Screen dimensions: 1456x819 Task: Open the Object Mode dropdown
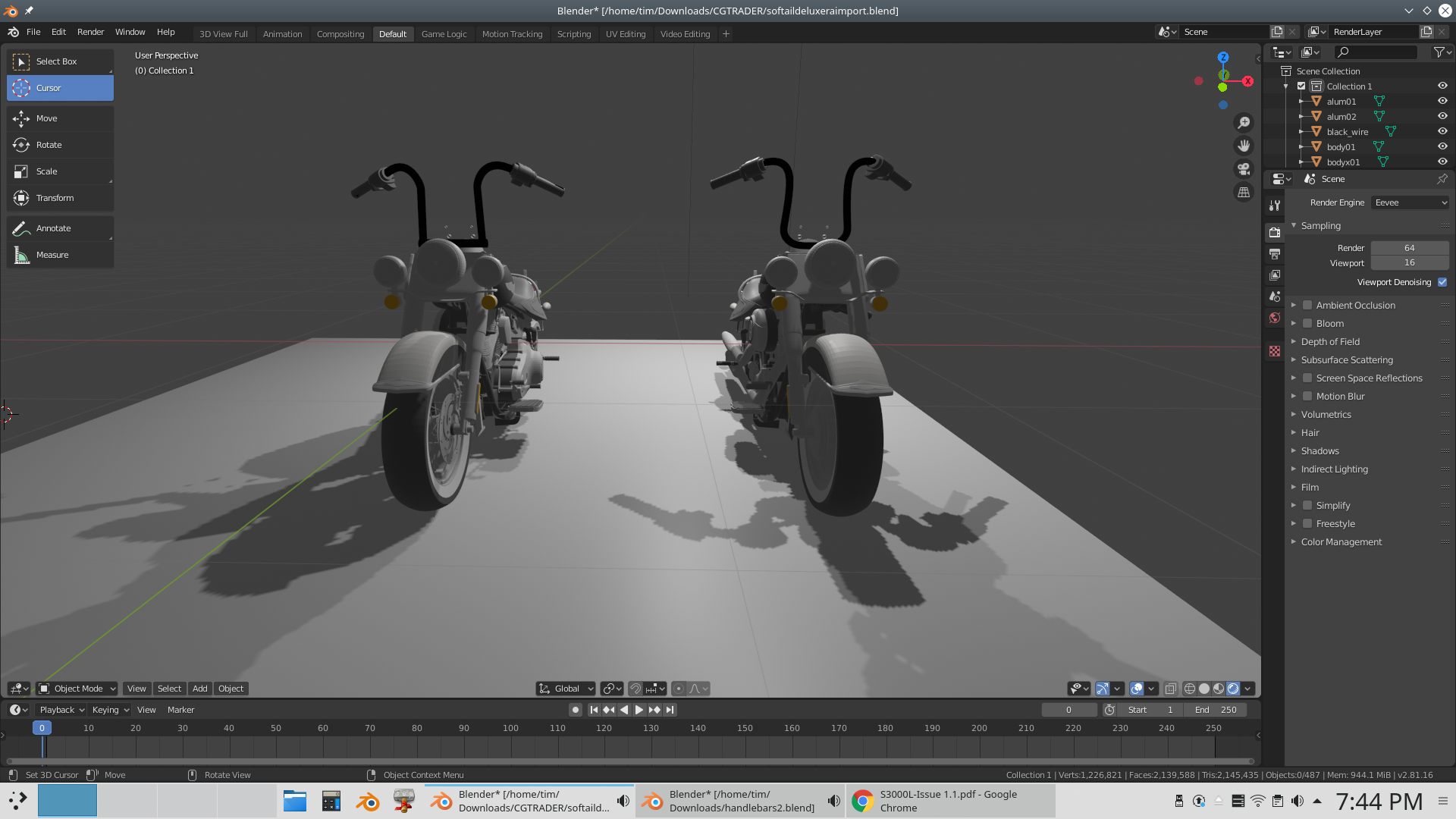pyautogui.click(x=77, y=689)
